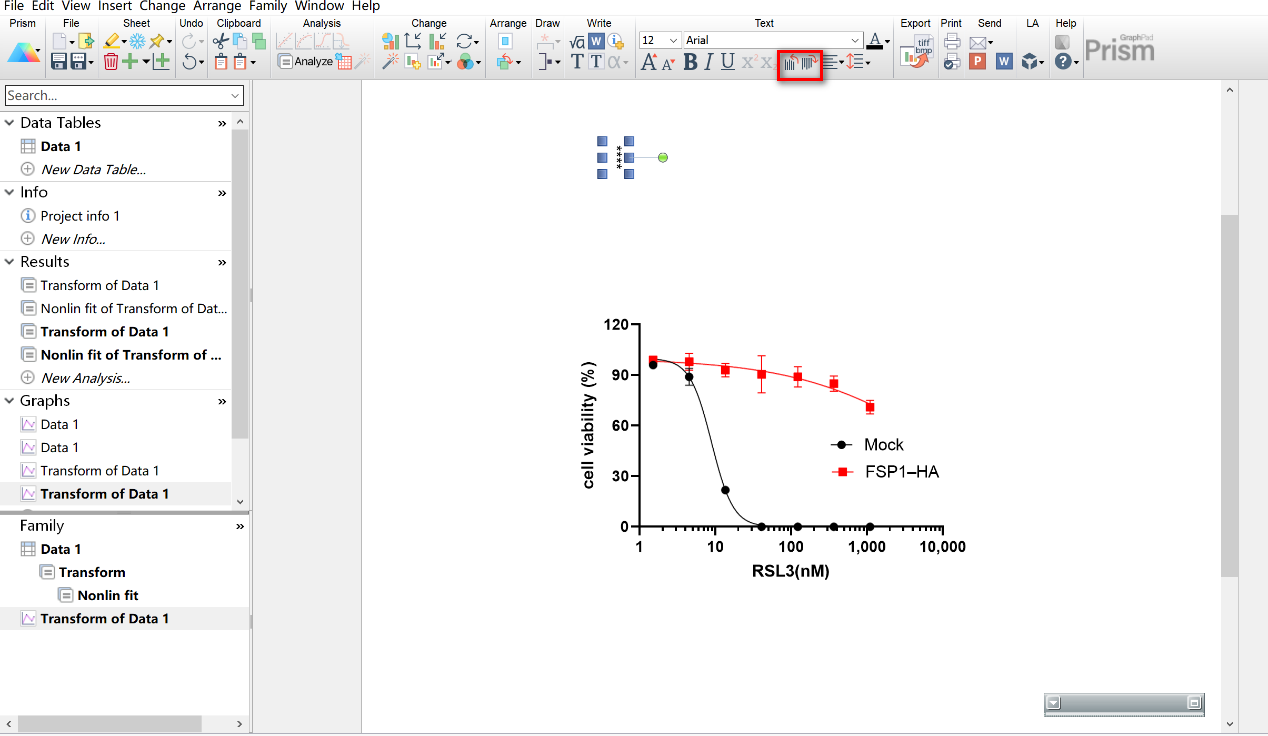Collapse the Results section
The image size is (1268, 736).
pos(9,262)
